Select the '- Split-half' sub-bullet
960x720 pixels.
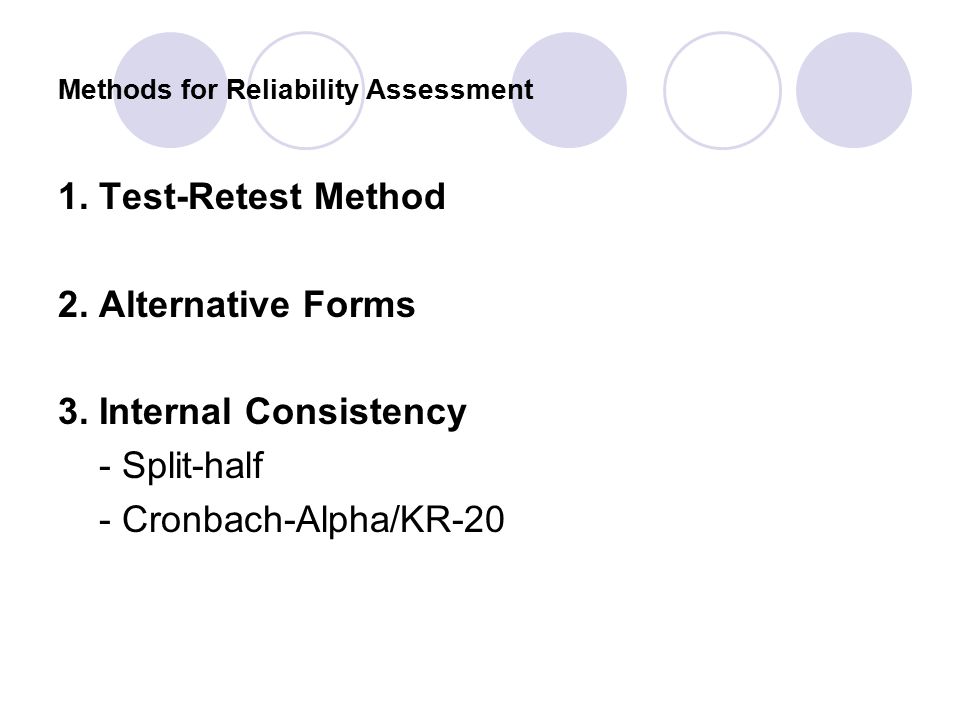point(181,466)
